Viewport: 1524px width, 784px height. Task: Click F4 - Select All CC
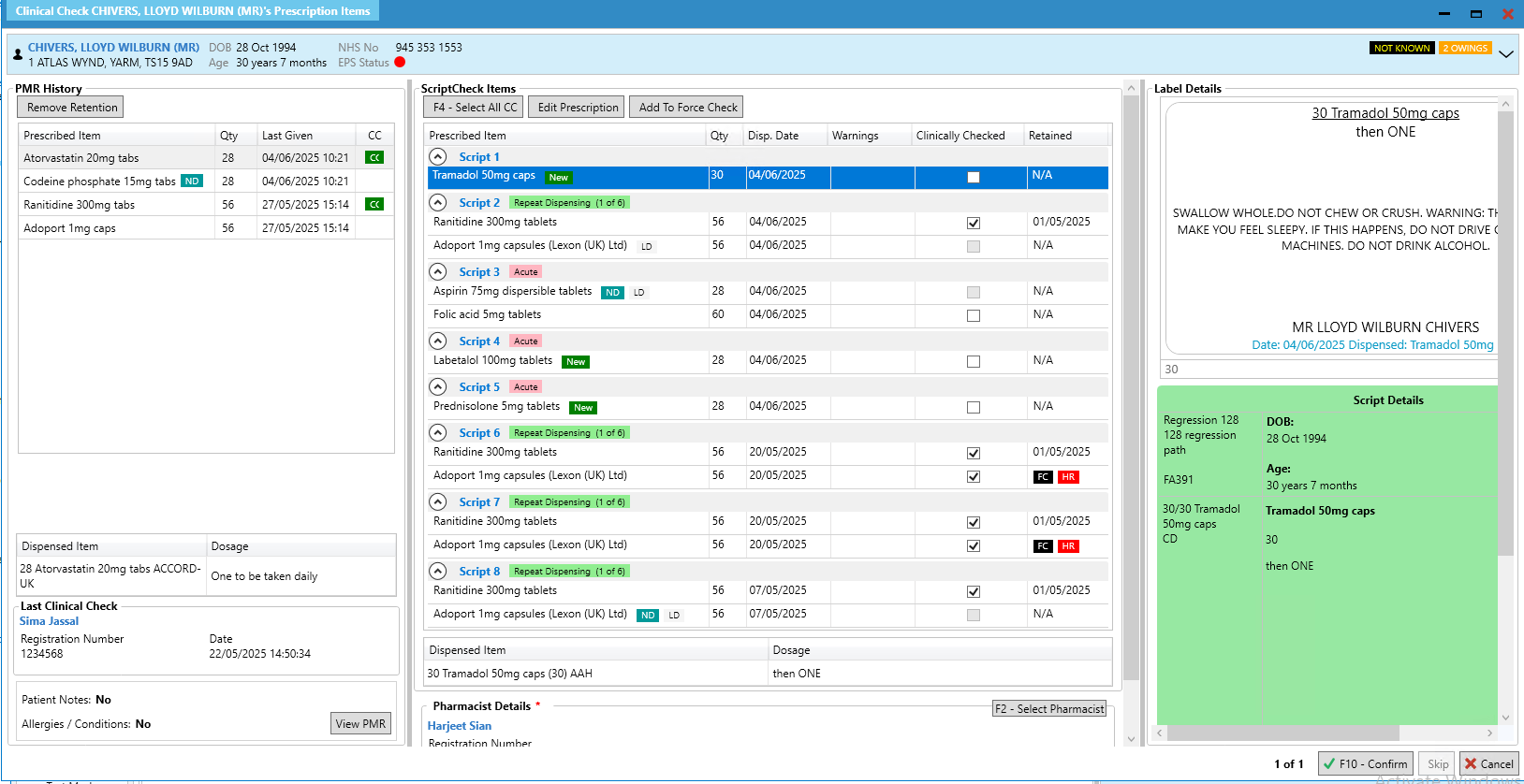pos(475,108)
